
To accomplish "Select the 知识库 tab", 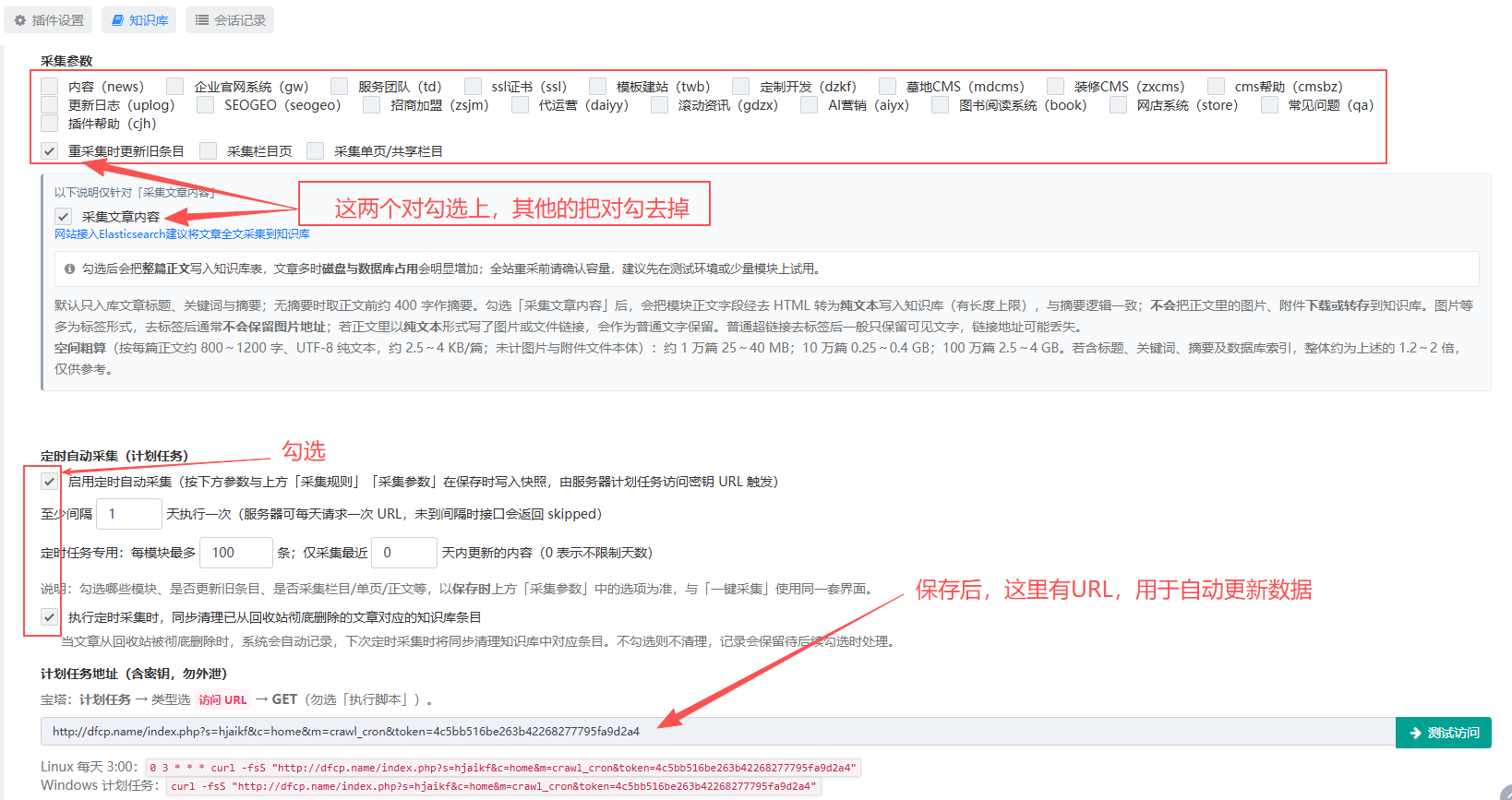I will [x=139, y=20].
